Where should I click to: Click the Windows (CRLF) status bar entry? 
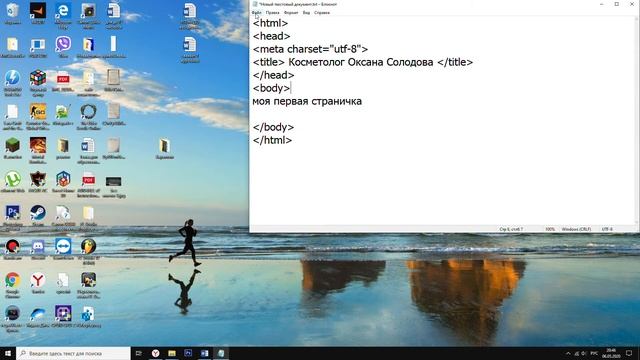coord(576,229)
